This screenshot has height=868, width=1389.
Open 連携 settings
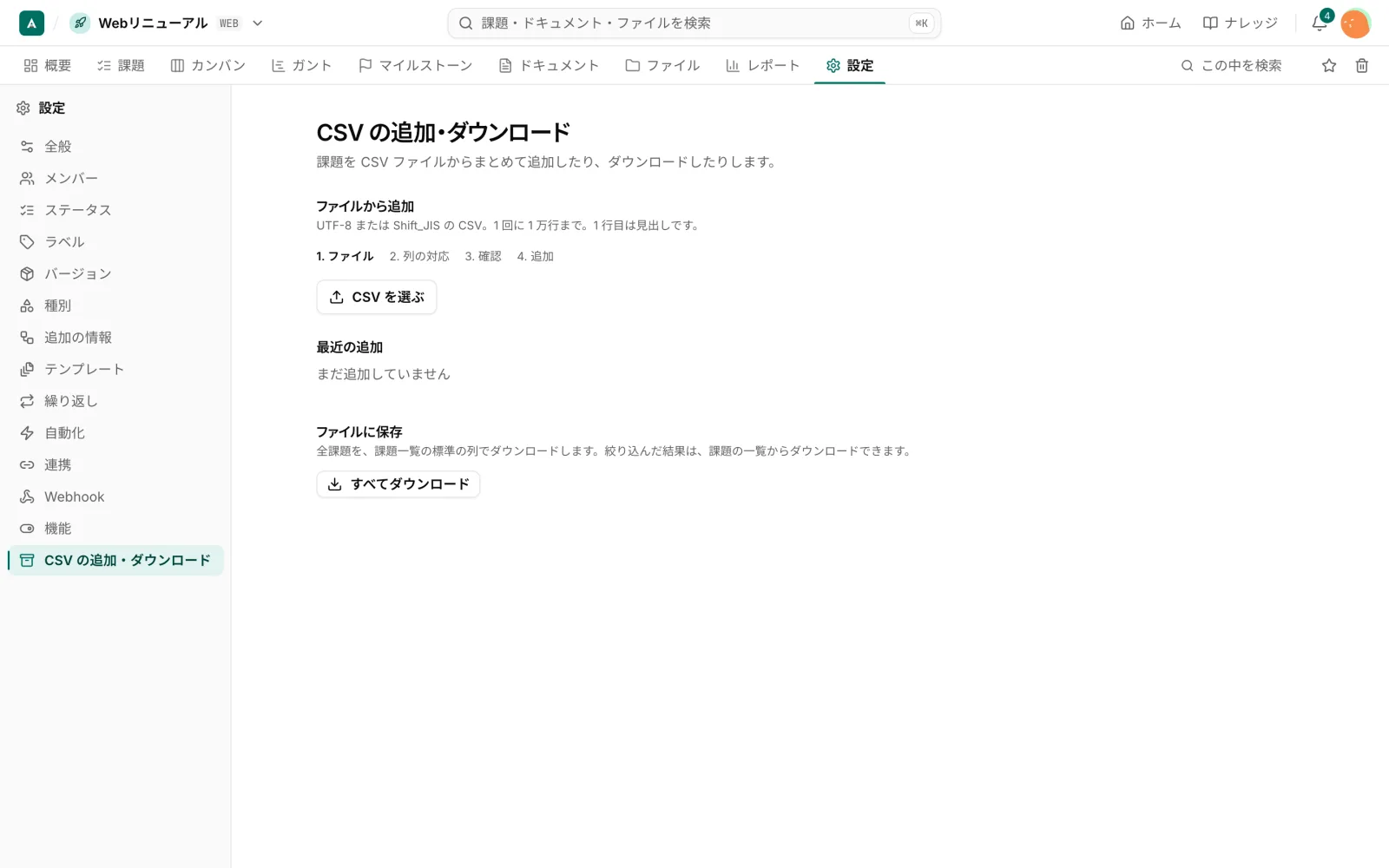click(115, 464)
